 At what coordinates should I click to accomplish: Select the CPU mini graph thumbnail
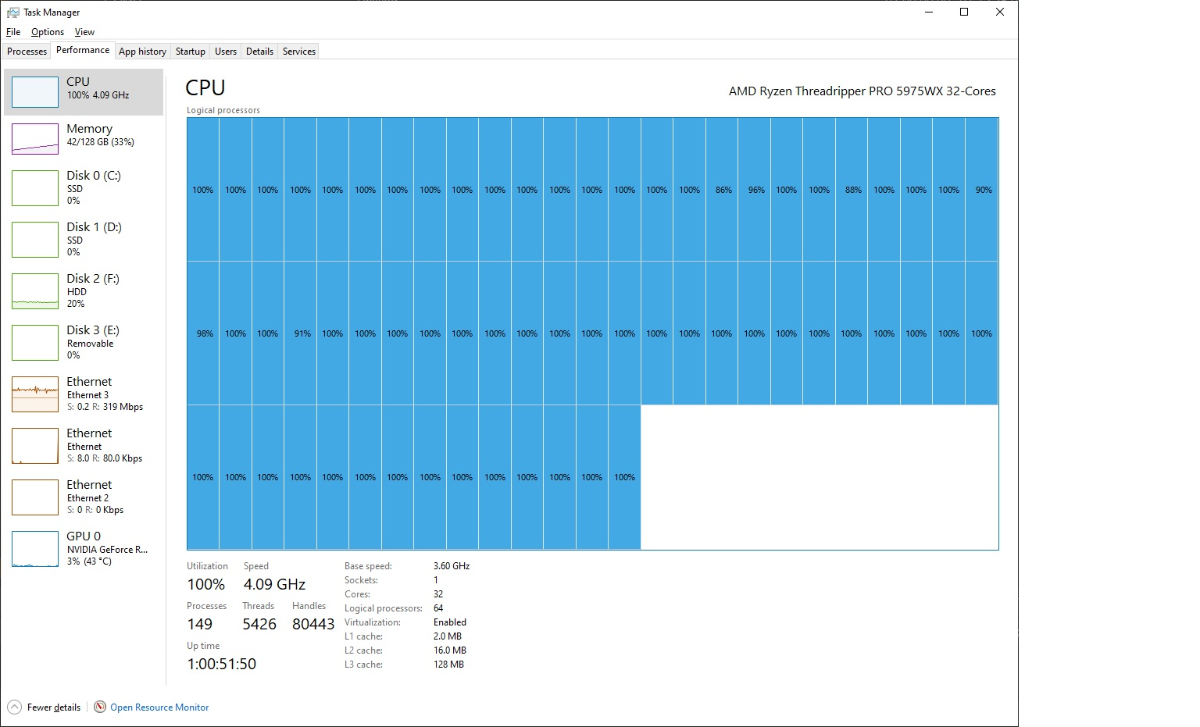tap(35, 92)
